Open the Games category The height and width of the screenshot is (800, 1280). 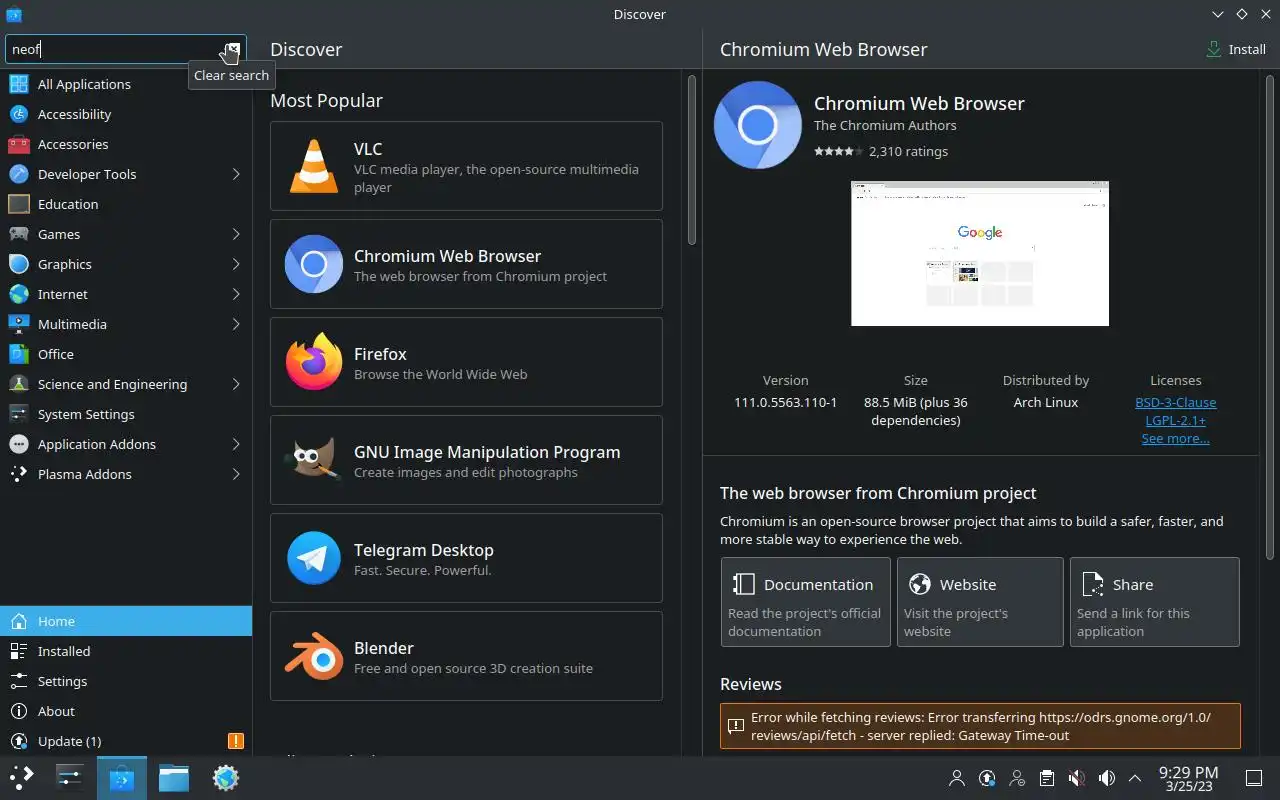point(126,234)
